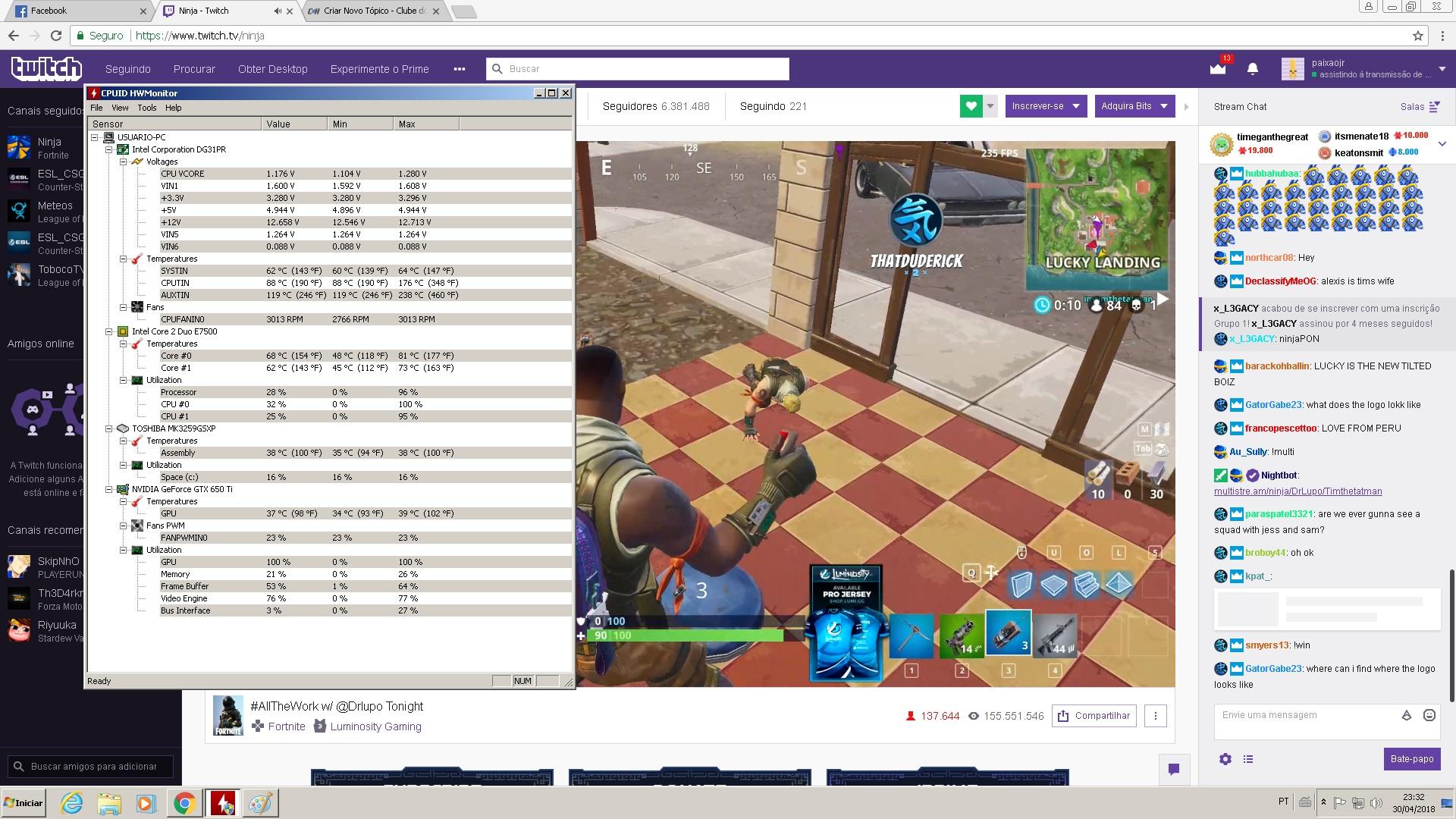Click the Max column header
This screenshot has height=819, width=1456.
[426, 124]
